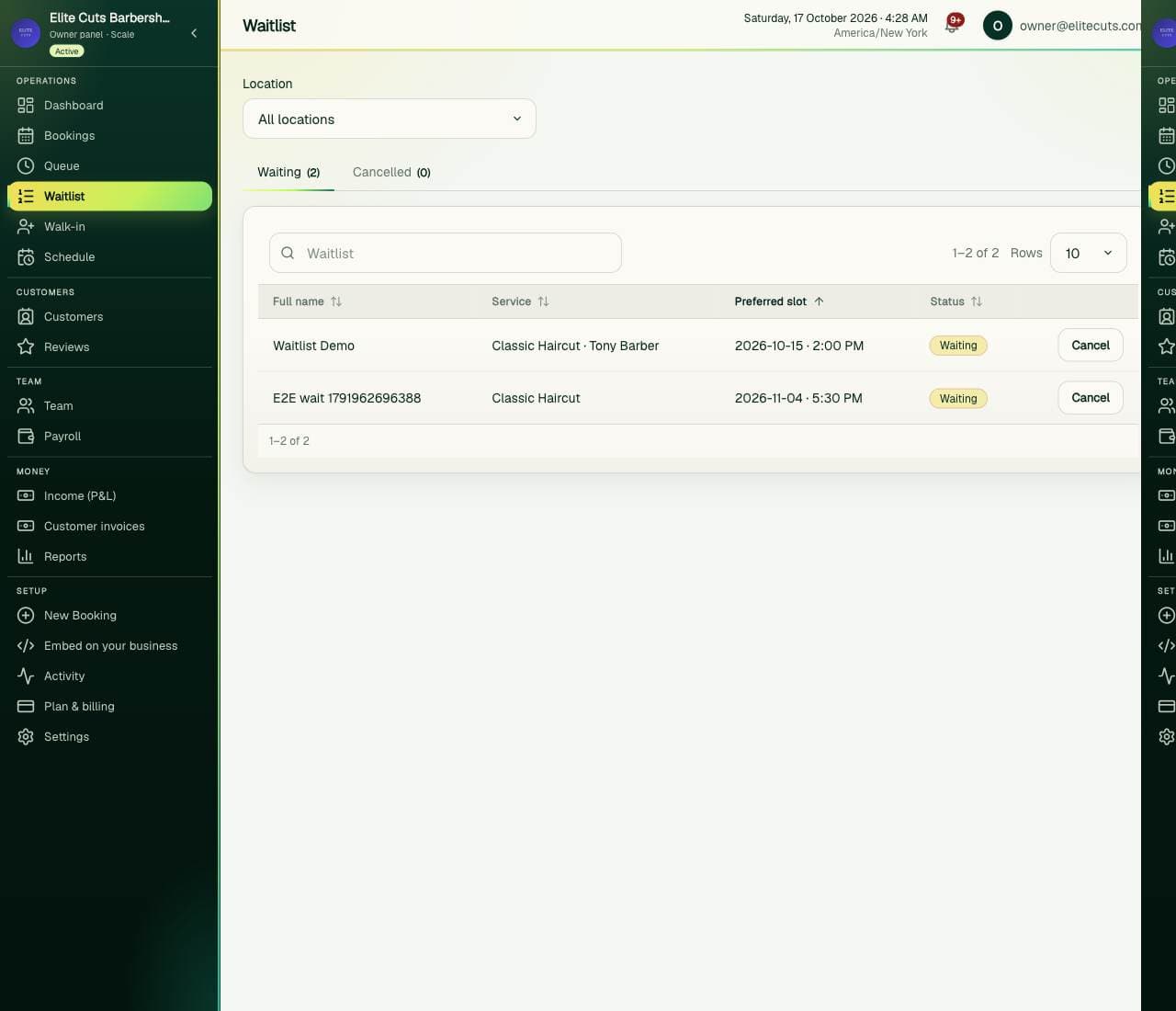Click the Reviews star icon
This screenshot has height=1011, width=1176.
(26, 347)
